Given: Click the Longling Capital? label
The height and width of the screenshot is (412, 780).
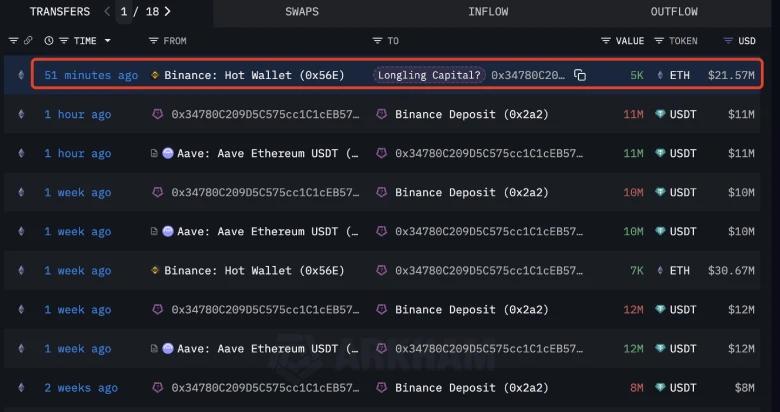Looking at the screenshot, I should click(429, 75).
